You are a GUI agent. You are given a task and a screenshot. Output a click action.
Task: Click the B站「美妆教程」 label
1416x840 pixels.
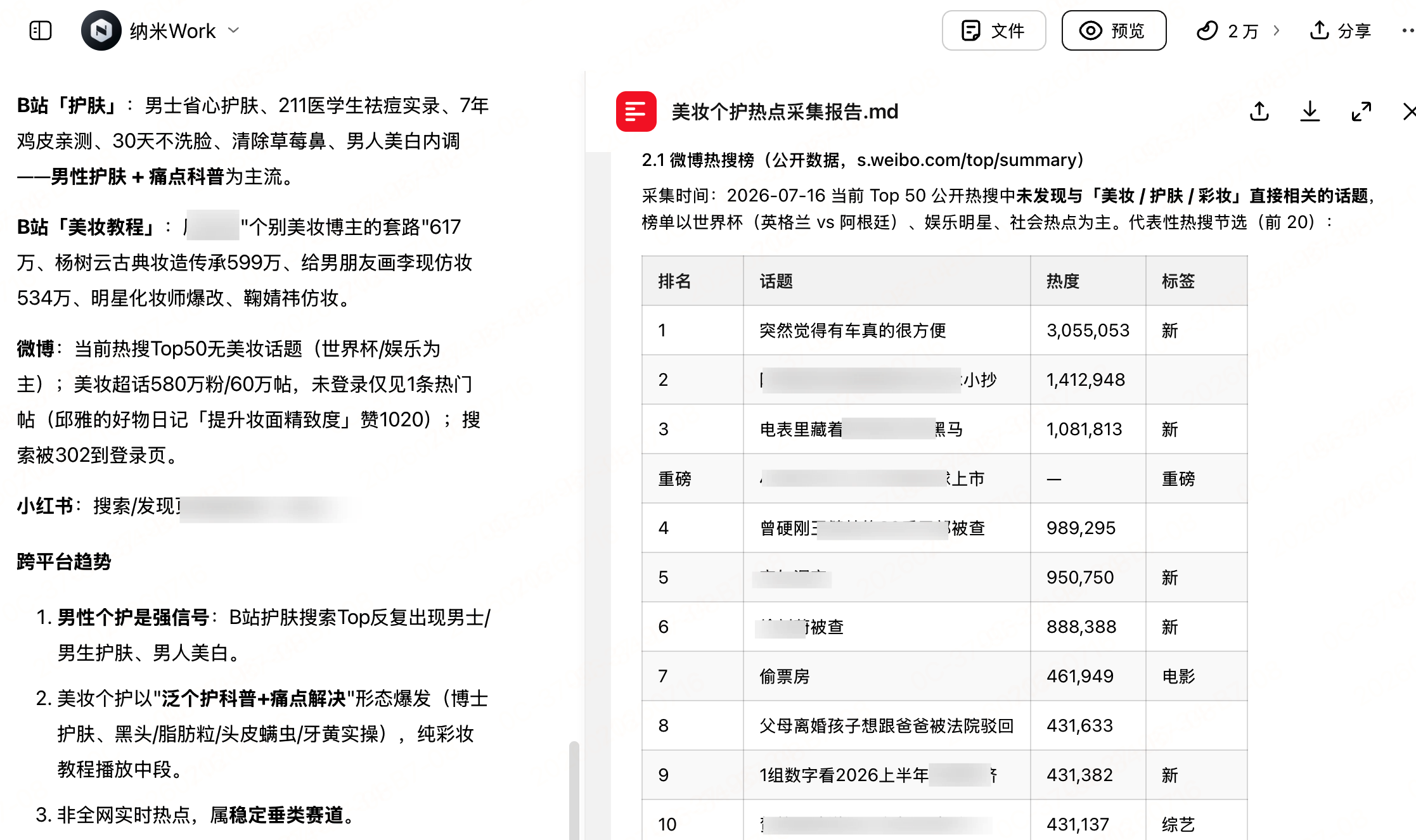(x=86, y=227)
